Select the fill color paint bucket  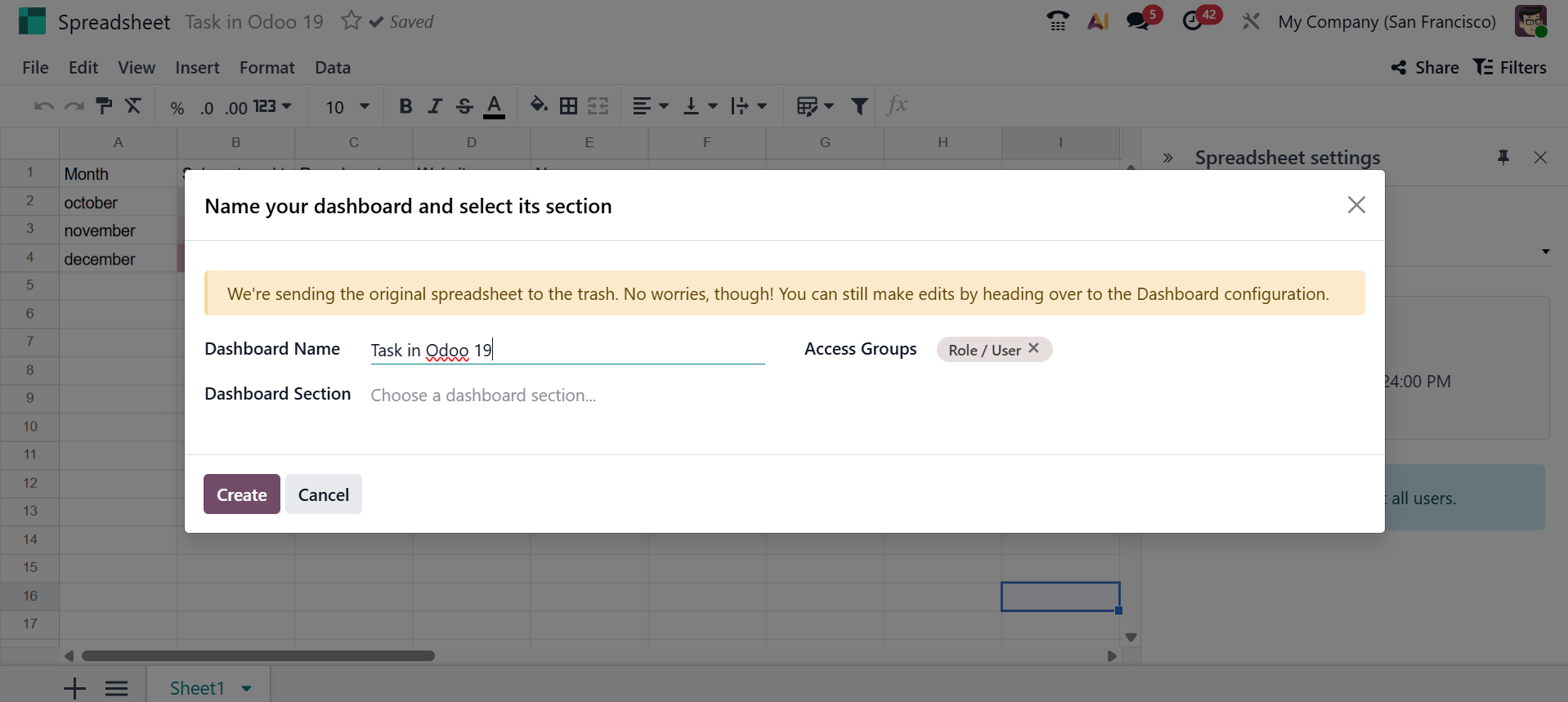tap(538, 105)
